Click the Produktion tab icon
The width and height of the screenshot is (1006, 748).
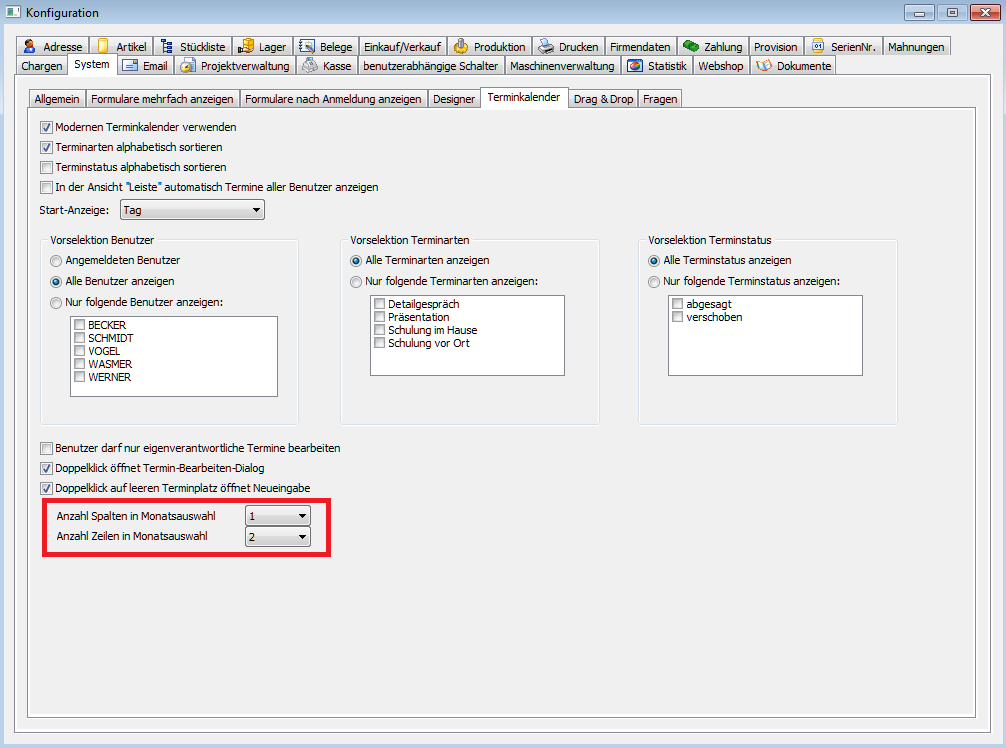pos(460,46)
